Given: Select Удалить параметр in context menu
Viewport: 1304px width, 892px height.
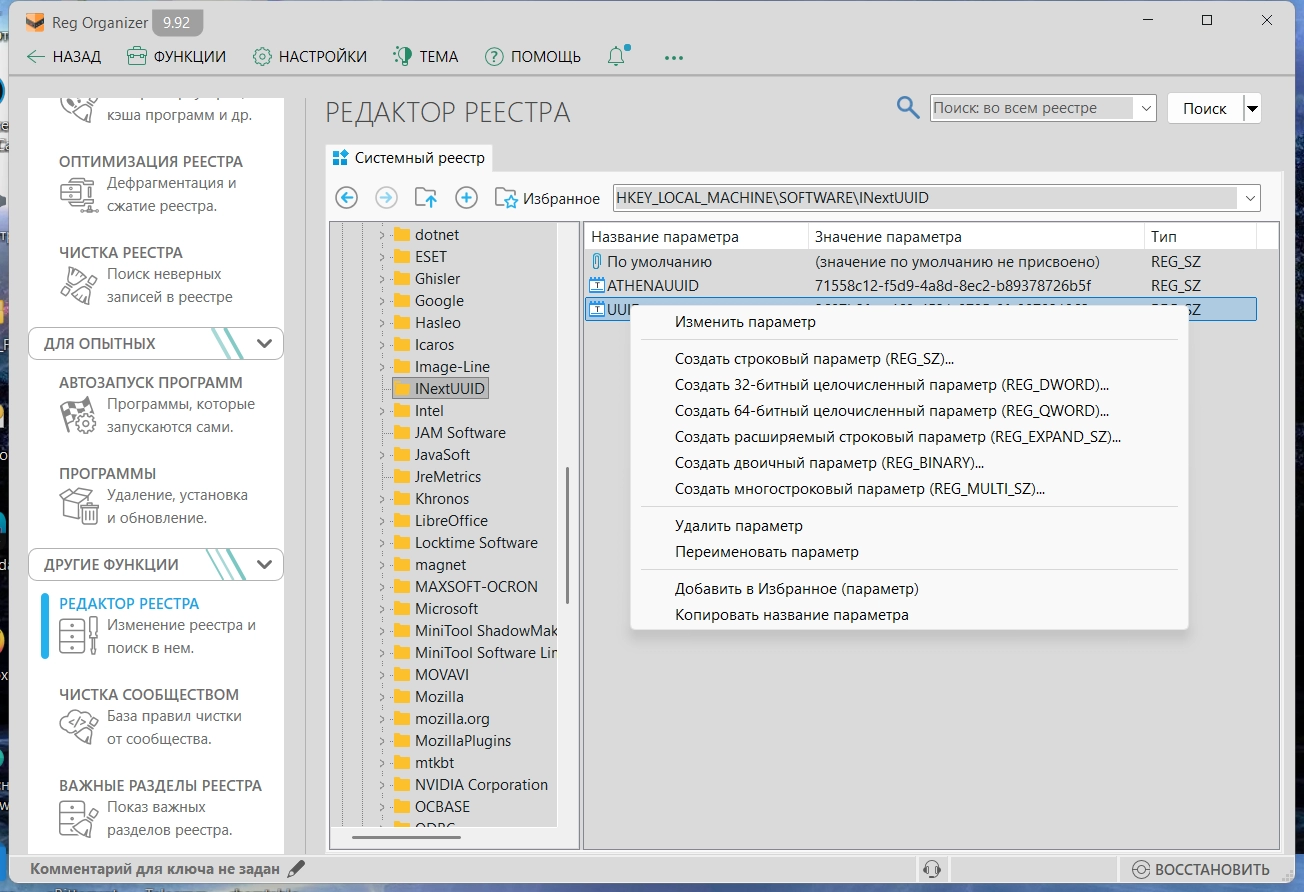Looking at the screenshot, I should (738, 526).
